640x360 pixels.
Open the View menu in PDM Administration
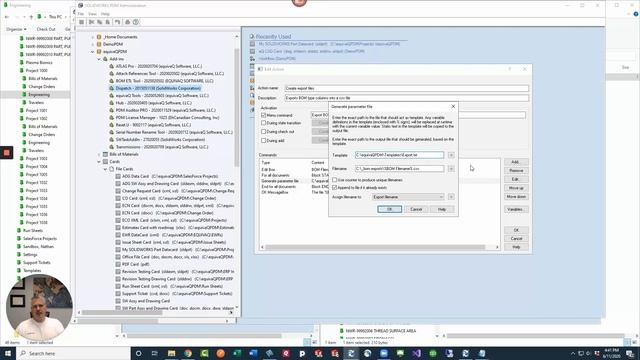pos(92,14)
